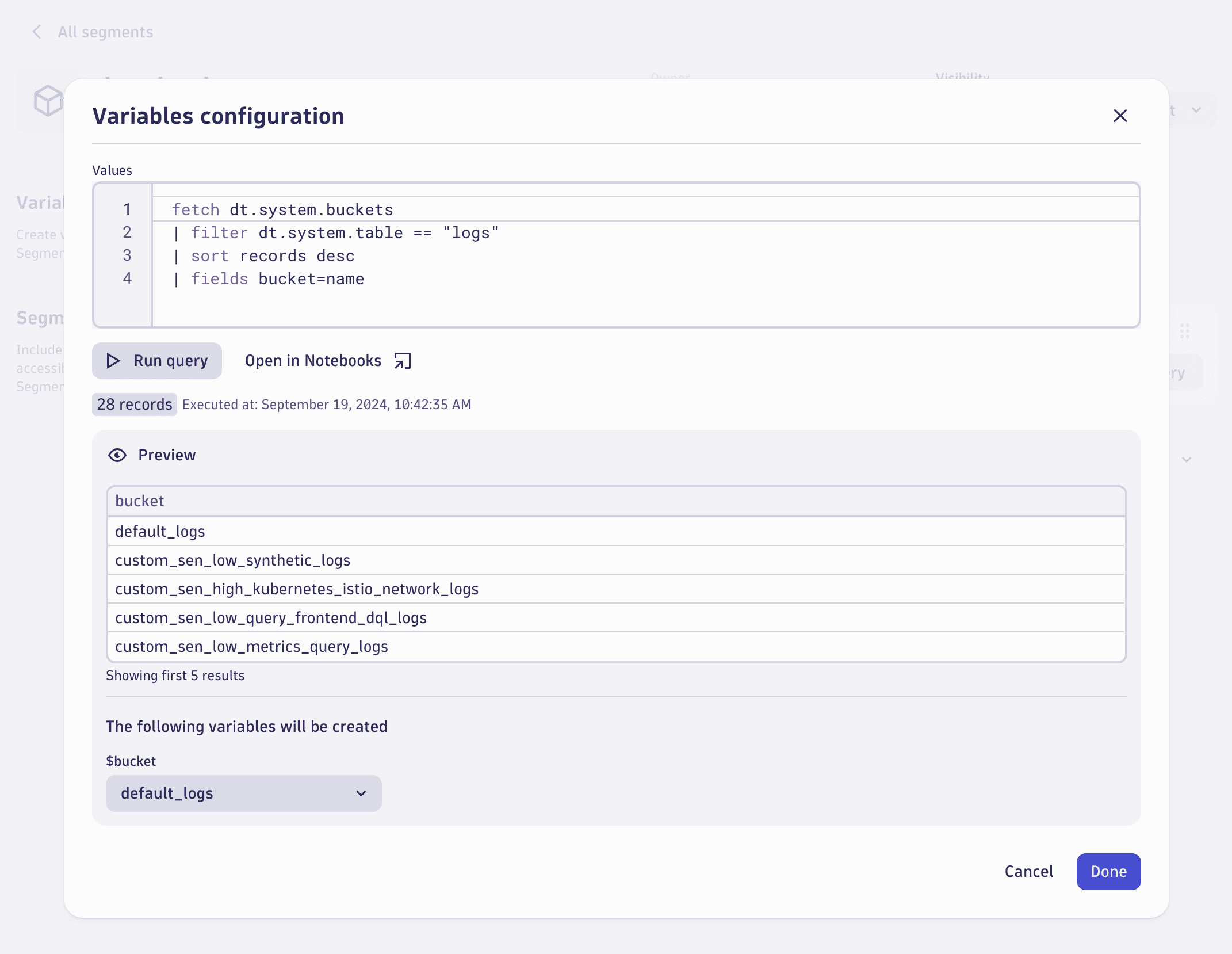
Task: Click the drag handle resize icon
Action: click(1184, 331)
